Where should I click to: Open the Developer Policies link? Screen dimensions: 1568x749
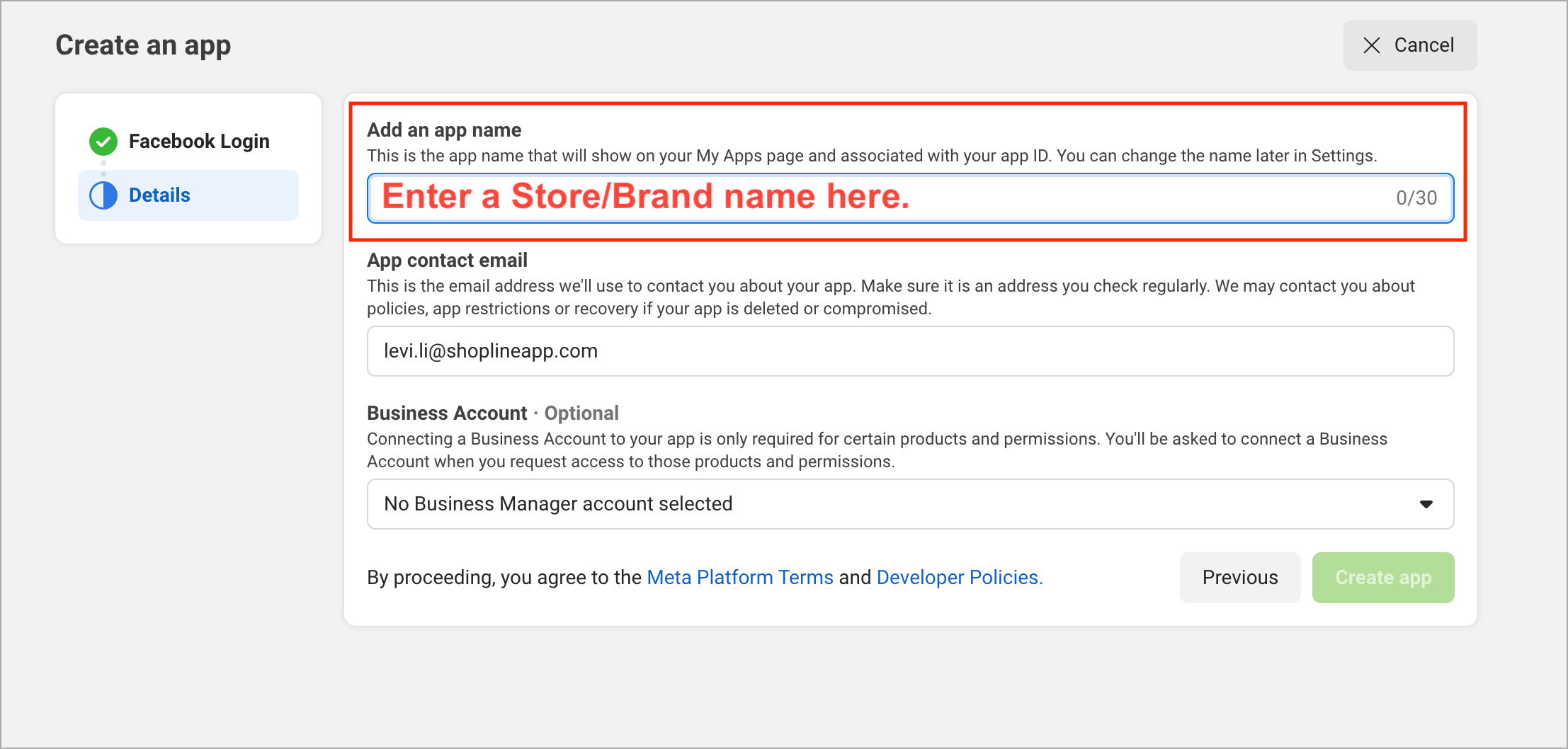pyautogui.click(x=960, y=578)
